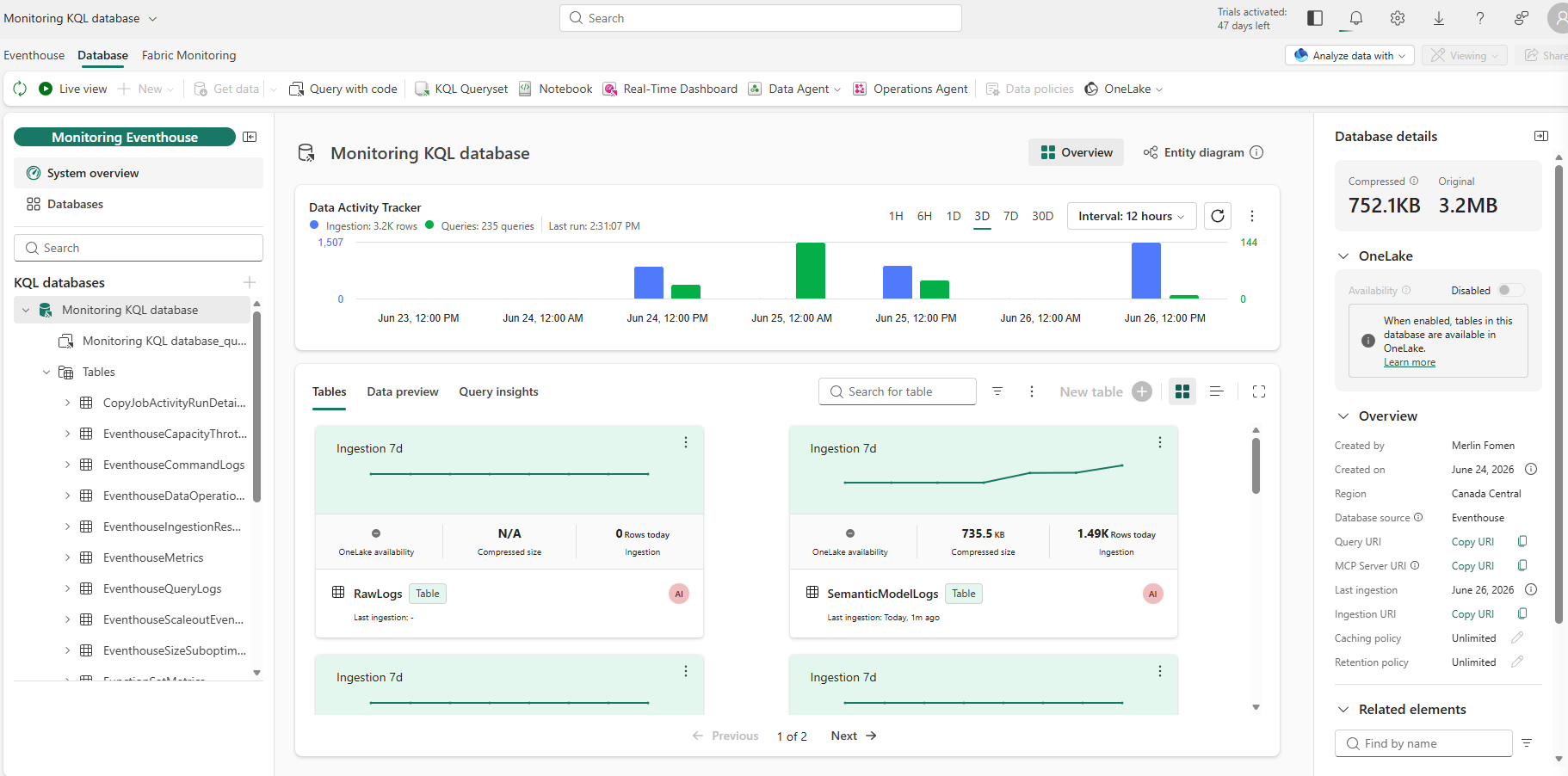Open the OneLake Learn more link

(x=1410, y=362)
